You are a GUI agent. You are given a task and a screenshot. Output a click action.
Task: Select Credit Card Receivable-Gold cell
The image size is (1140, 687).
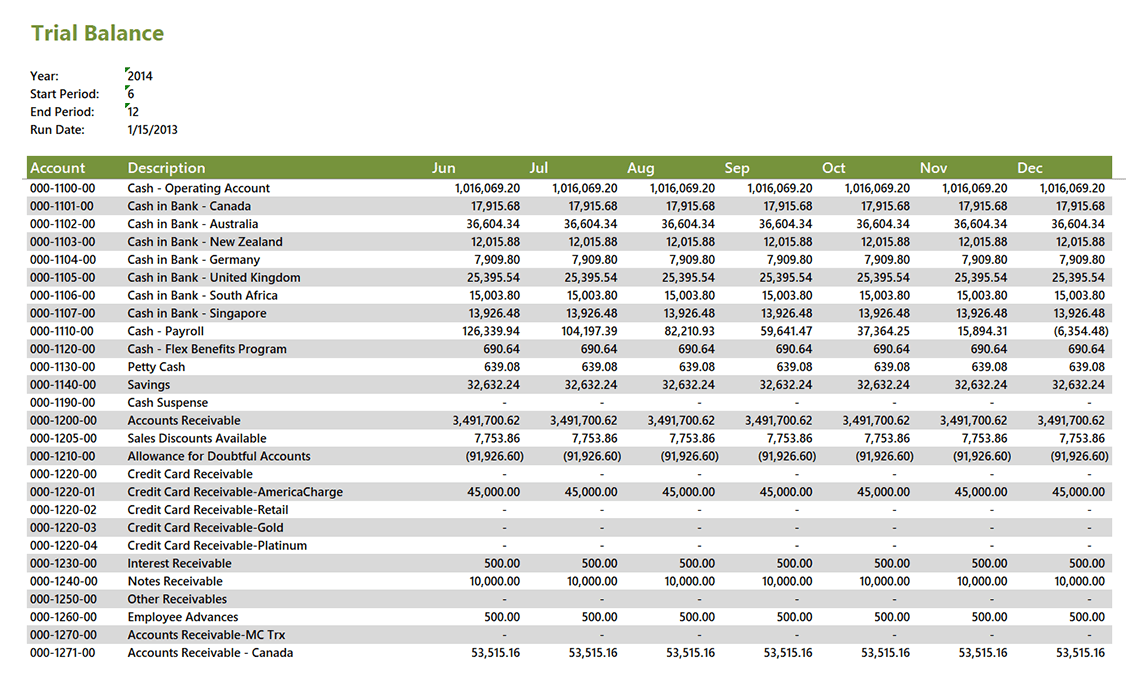click(206, 528)
